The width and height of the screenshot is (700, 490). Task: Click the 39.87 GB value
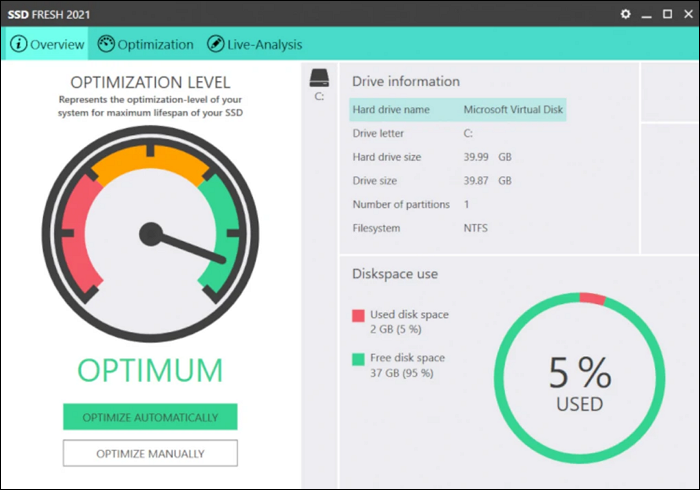click(488, 180)
